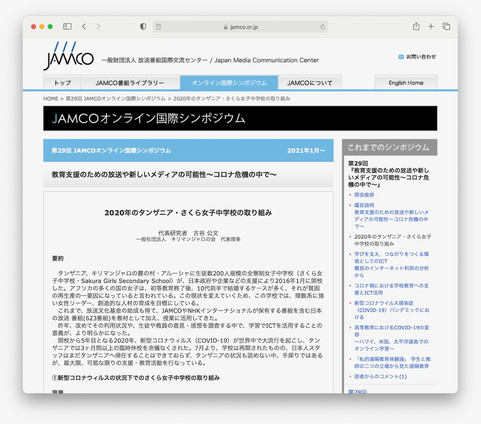
Task: Open the Share icon in toolbar
Action: [416, 26]
